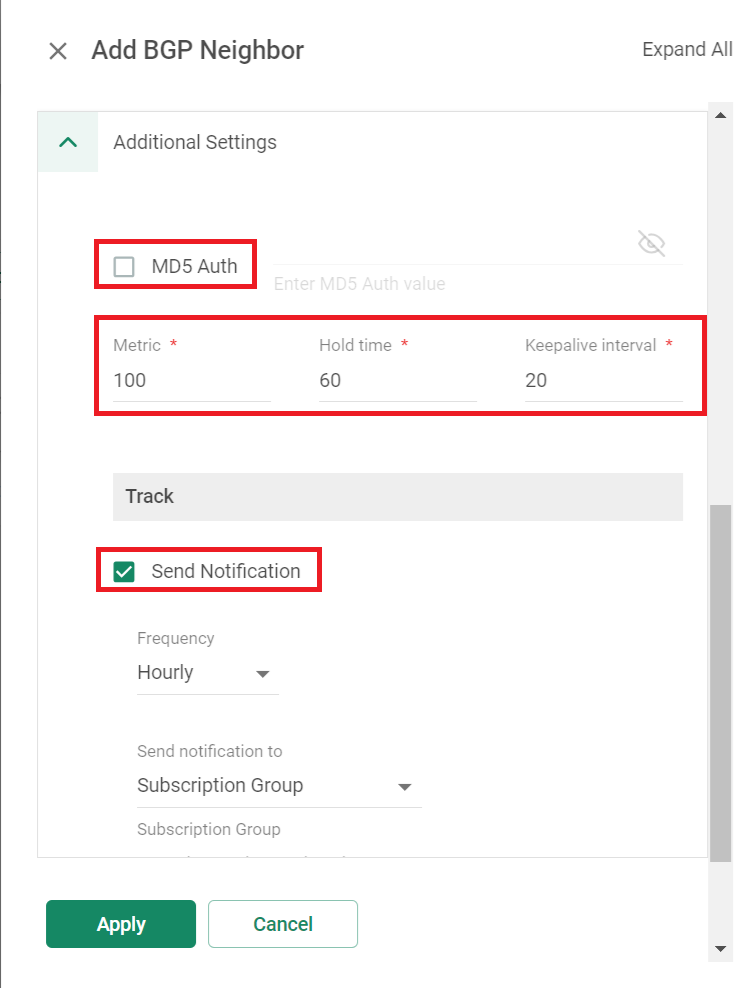Open the Send notification to dropdown
Screen dimensions: 756x988
point(279,786)
